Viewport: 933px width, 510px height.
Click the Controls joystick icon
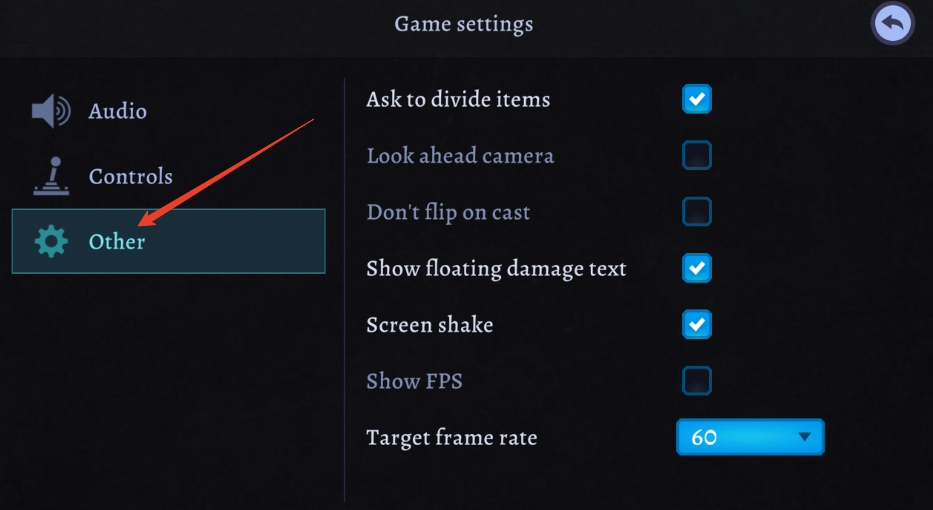(51, 176)
